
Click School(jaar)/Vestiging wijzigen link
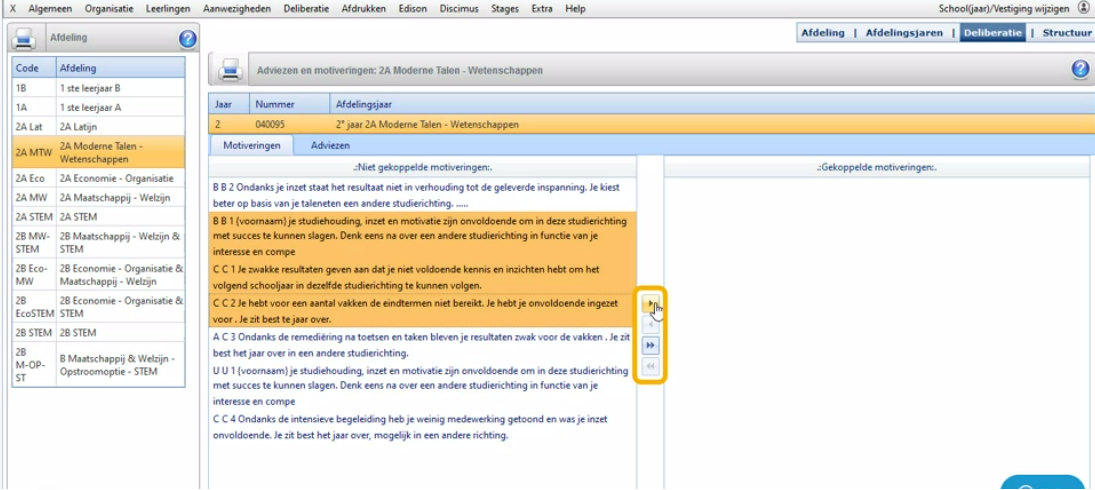tap(1020, 8)
